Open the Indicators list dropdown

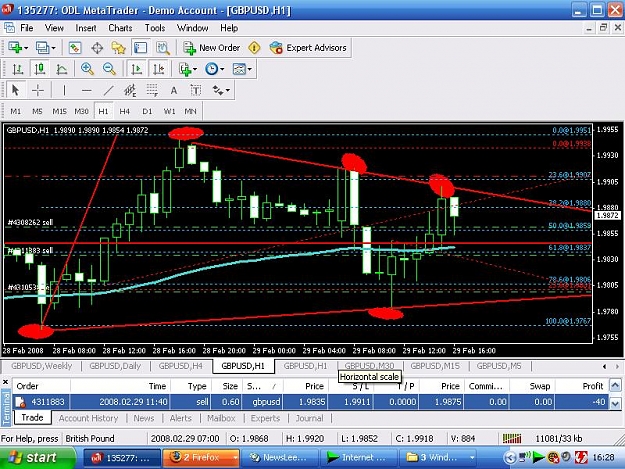click(187, 69)
